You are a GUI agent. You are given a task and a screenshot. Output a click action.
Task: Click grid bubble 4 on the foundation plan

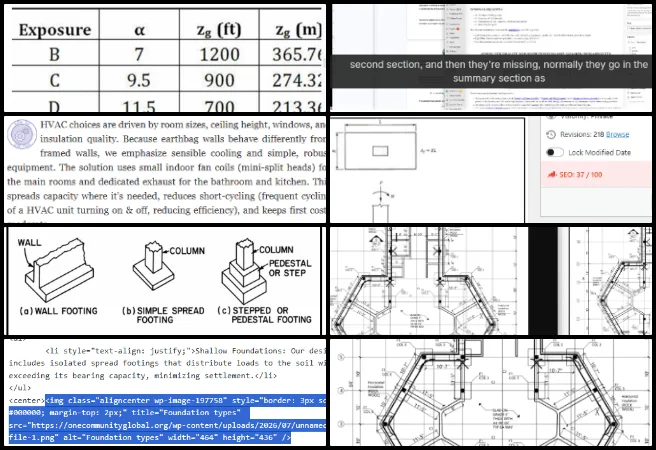click(x=341, y=391)
